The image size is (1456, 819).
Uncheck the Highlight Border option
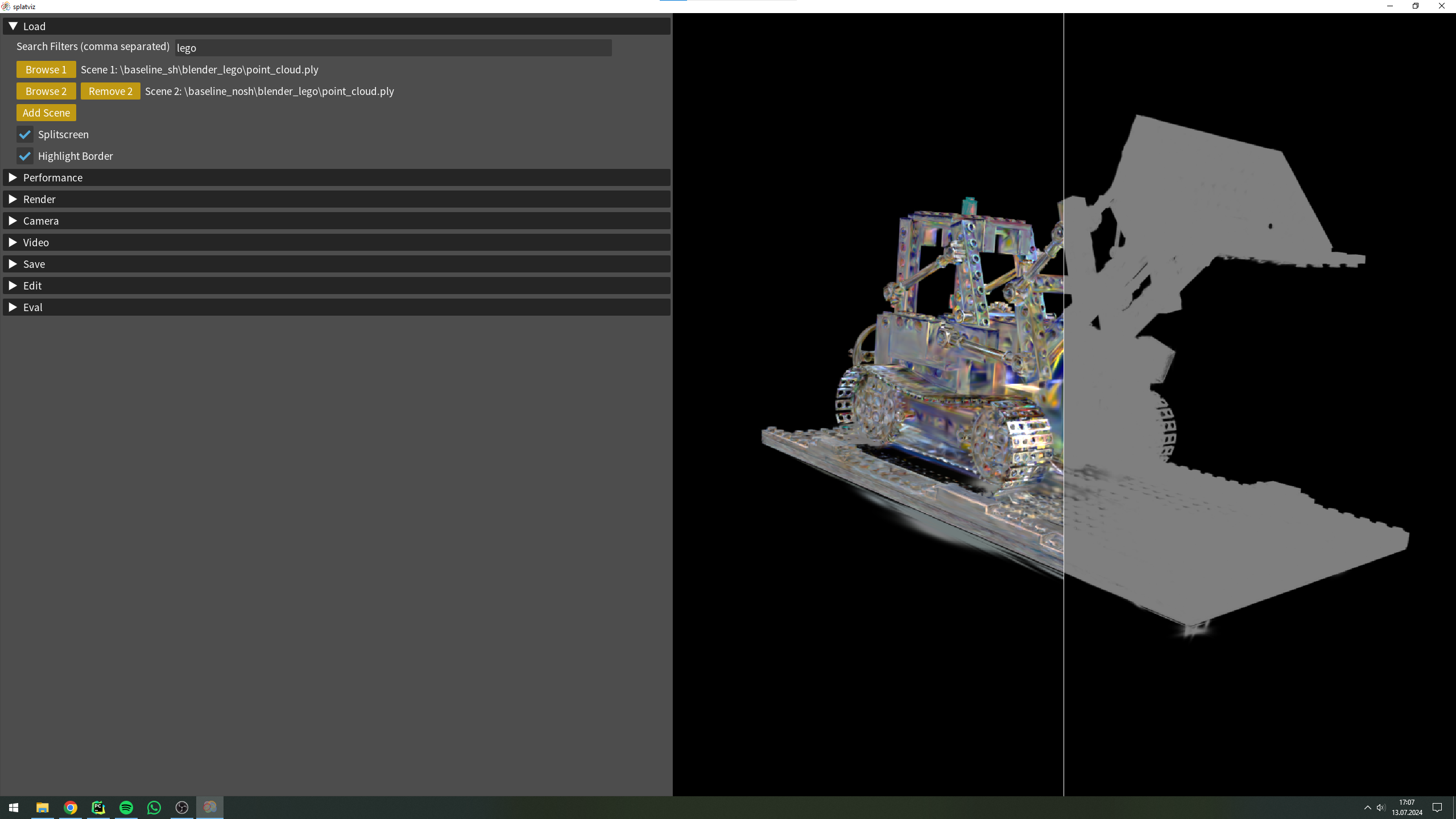[x=25, y=156]
